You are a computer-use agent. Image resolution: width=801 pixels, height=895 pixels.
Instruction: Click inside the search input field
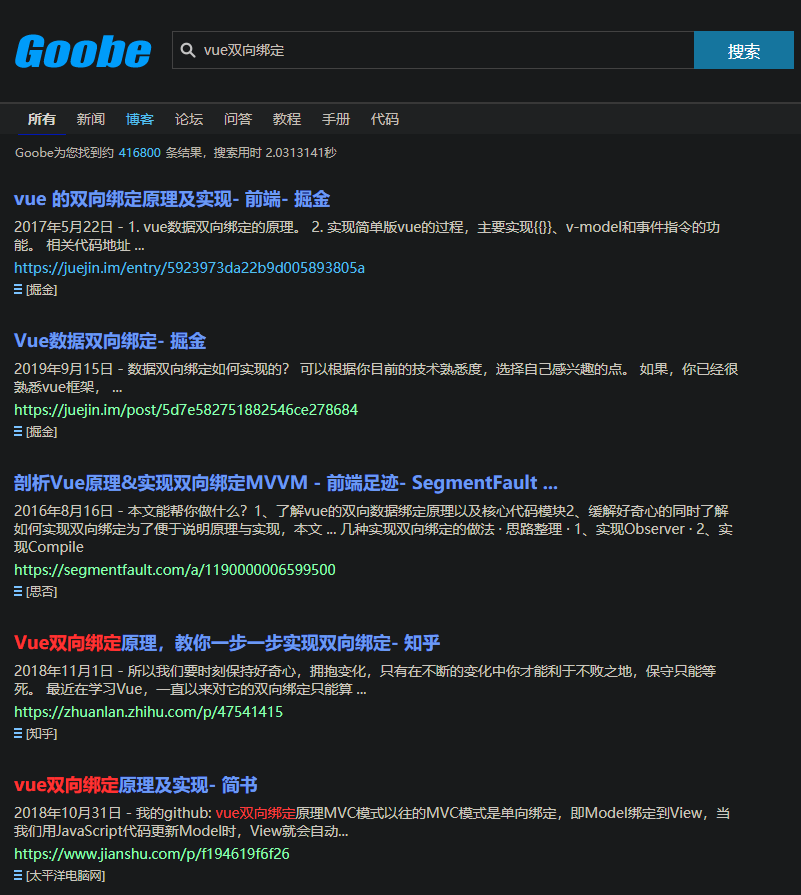tap(430, 49)
